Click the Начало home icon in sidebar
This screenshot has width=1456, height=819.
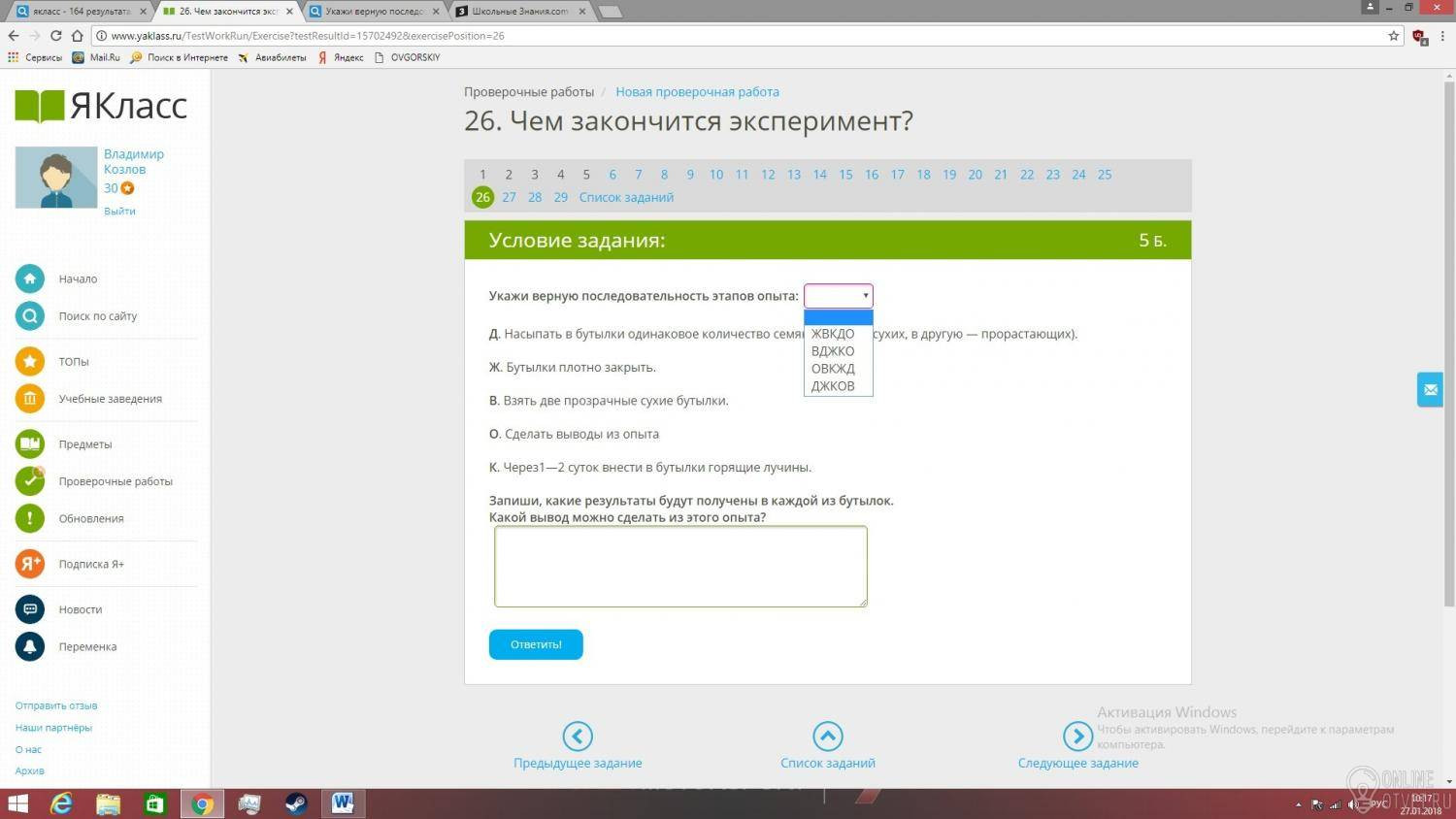29,278
